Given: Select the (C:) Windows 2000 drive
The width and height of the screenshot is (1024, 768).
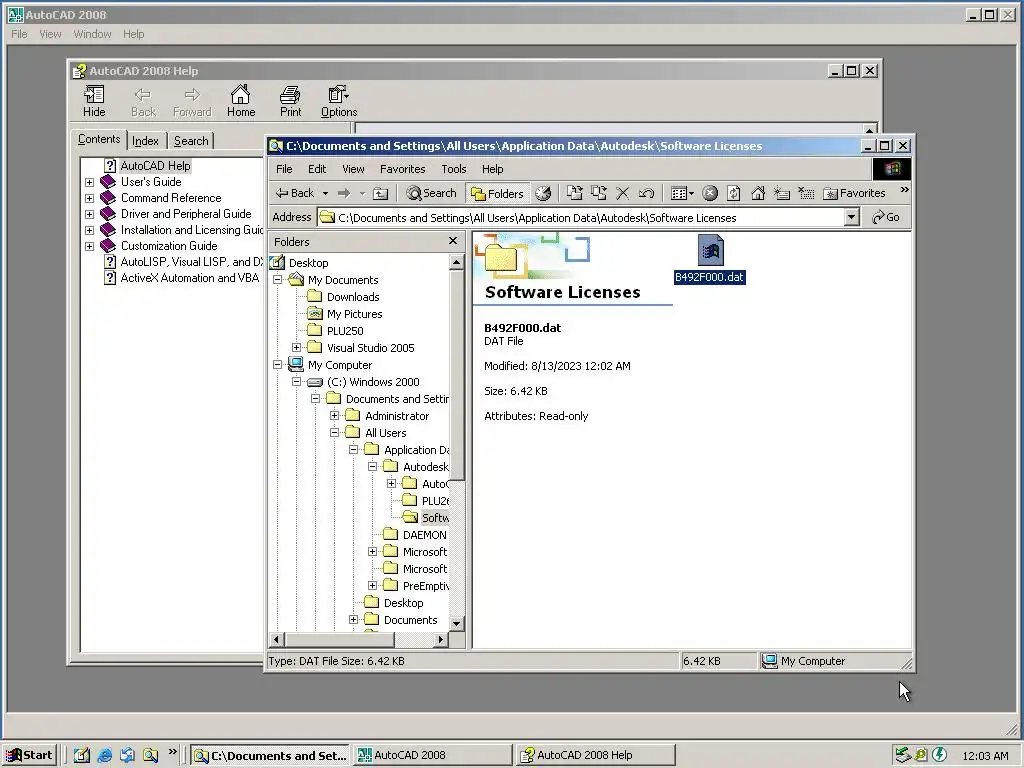Looking at the screenshot, I should [373, 382].
